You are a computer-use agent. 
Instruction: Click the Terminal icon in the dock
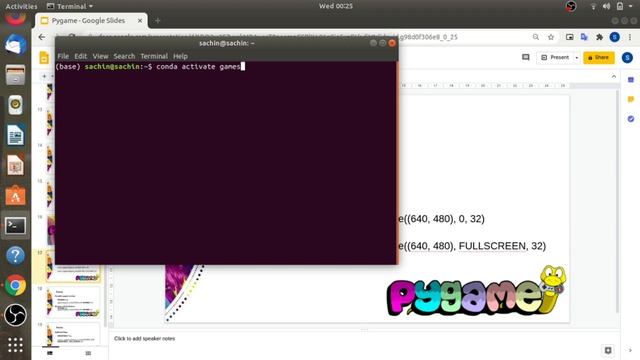(x=16, y=226)
